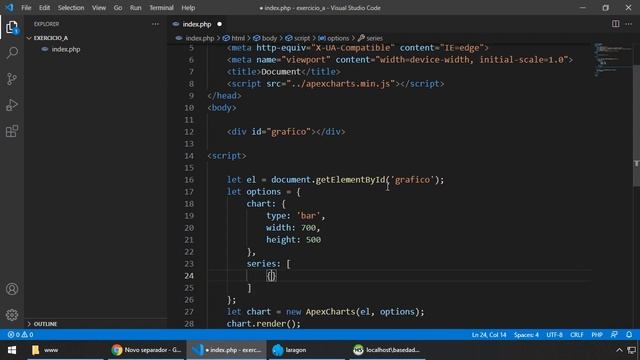The width and height of the screenshot is (640, 360).
Task: Click PHP language mode status item
Action: click(597, 335)
